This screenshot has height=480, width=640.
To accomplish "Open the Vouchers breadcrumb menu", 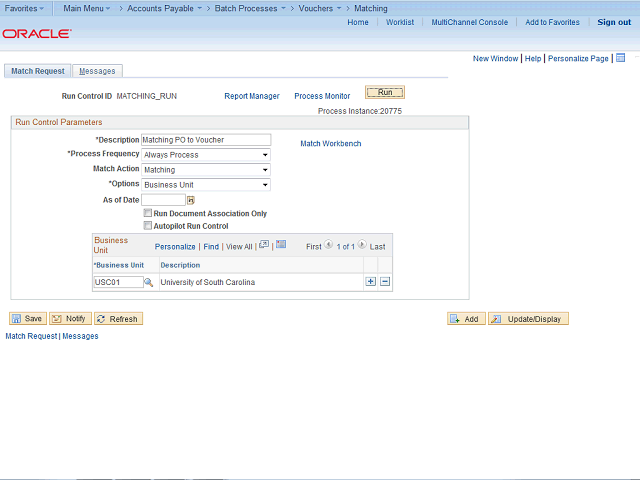I will click(320, 8).
